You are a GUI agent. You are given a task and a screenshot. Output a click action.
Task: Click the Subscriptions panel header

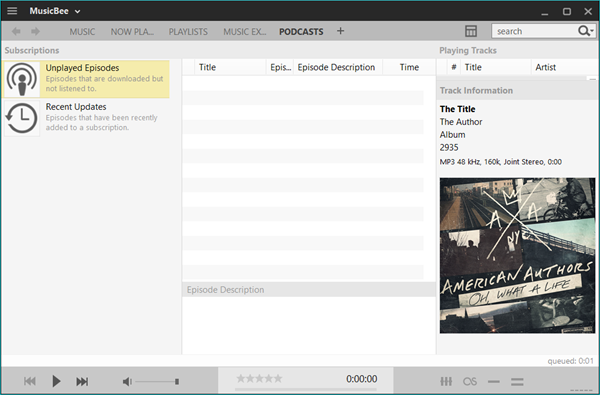32,51
